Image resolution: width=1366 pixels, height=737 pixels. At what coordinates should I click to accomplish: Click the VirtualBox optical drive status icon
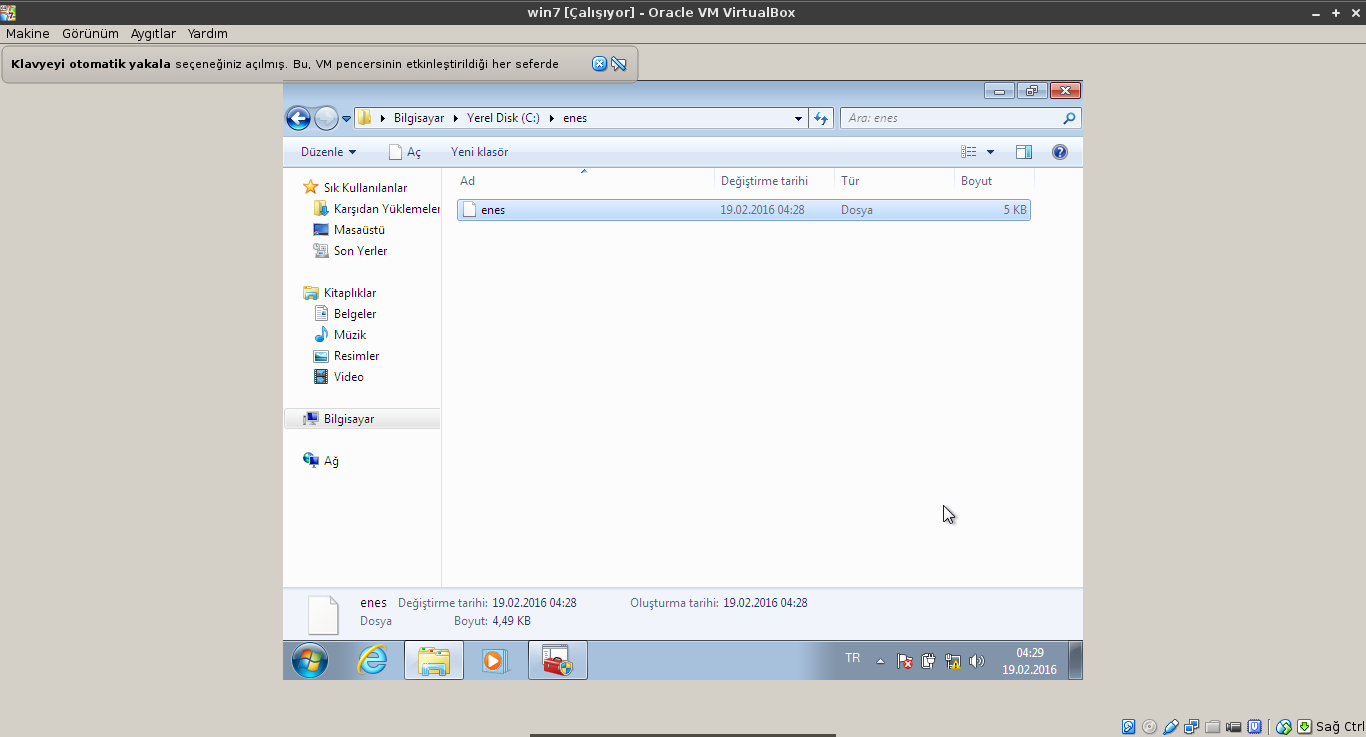(x=1150, y=726)
